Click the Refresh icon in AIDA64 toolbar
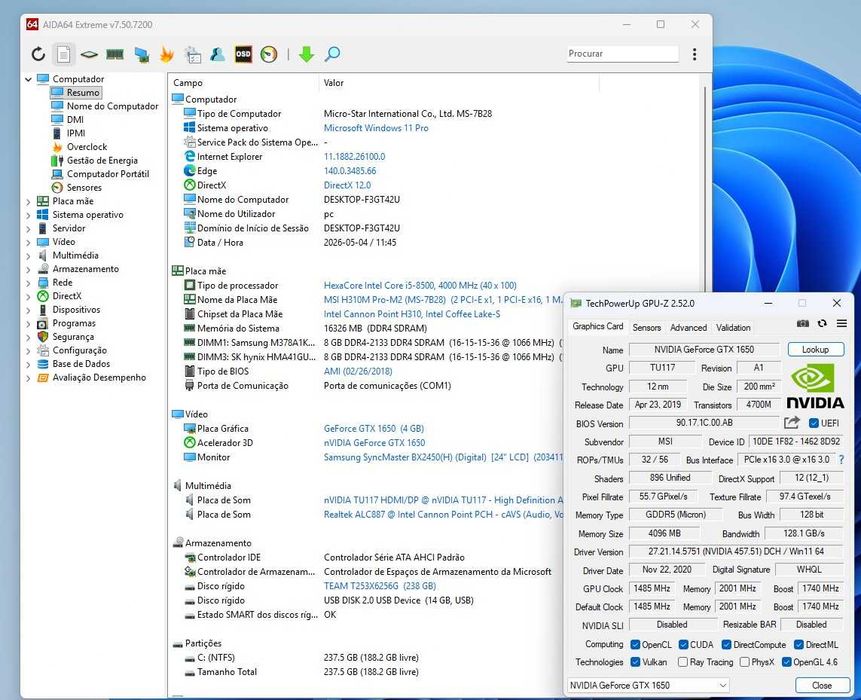The image size is (861, 700). pos(38,54)
